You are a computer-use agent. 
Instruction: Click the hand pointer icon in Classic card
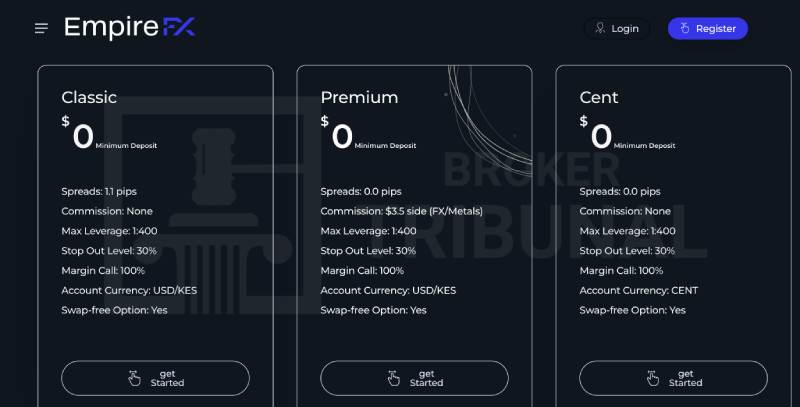pyautogui.click(x=134, y=378)
